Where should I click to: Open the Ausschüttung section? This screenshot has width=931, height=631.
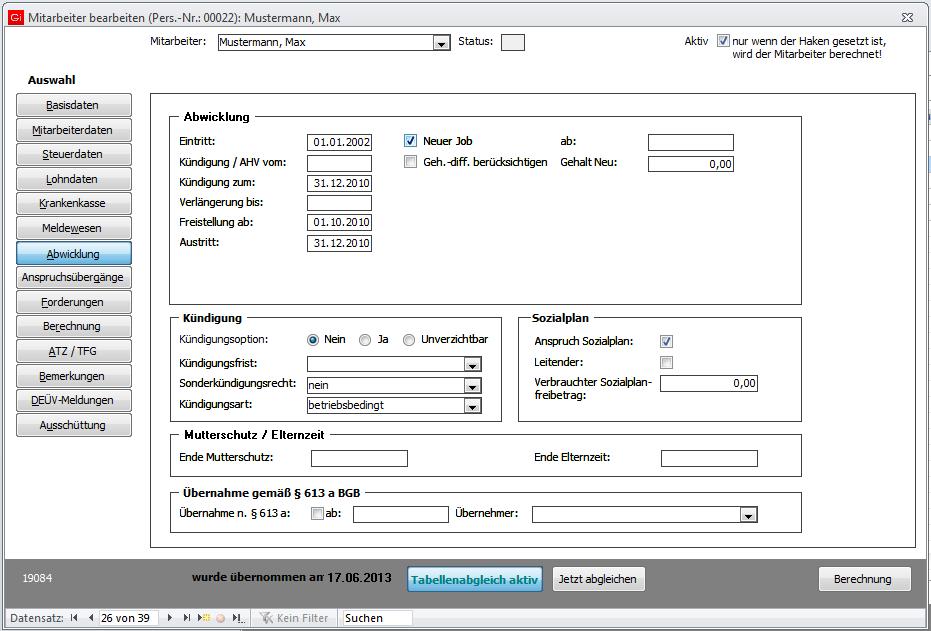74,426
